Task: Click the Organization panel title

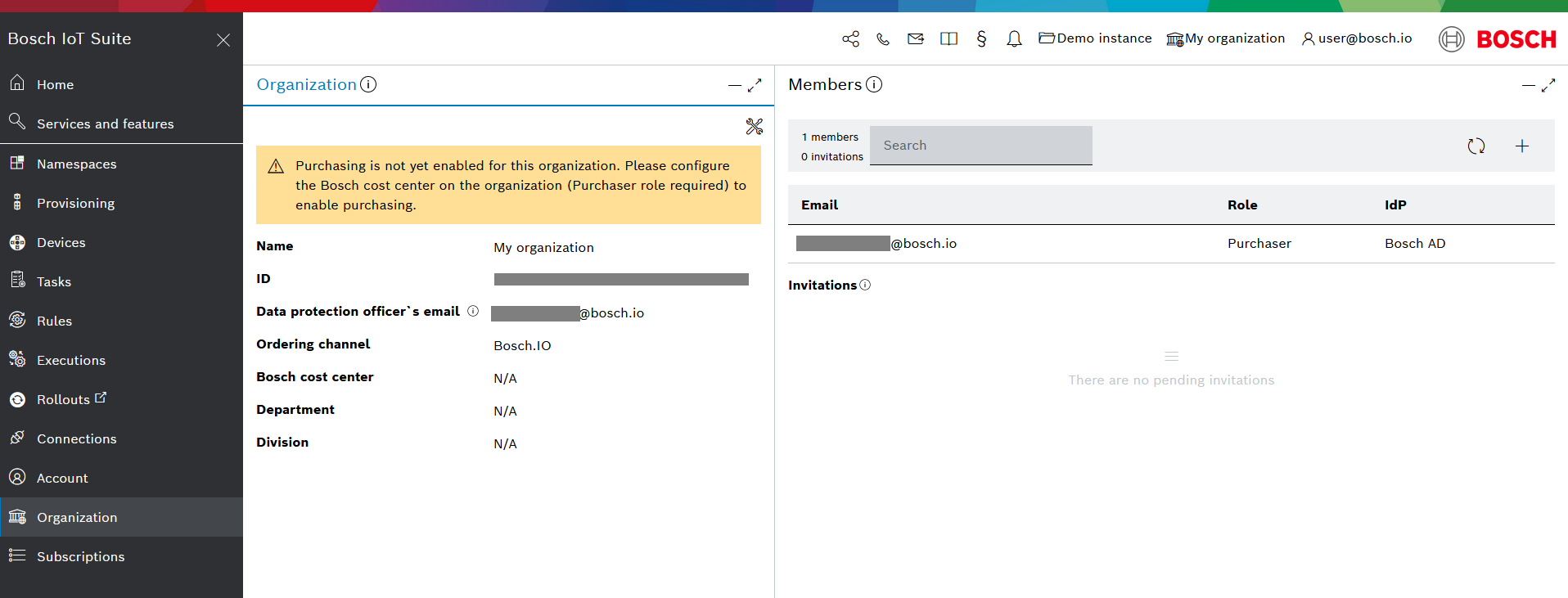Action: pos(307,84)
